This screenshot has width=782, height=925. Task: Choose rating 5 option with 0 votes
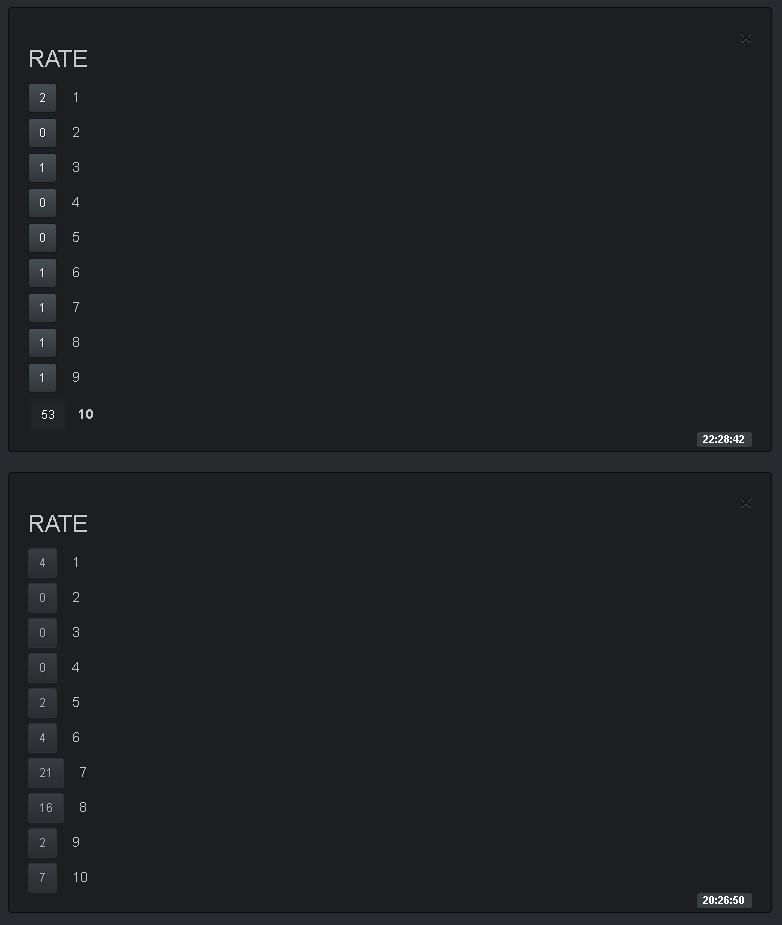tap(42, 238)
